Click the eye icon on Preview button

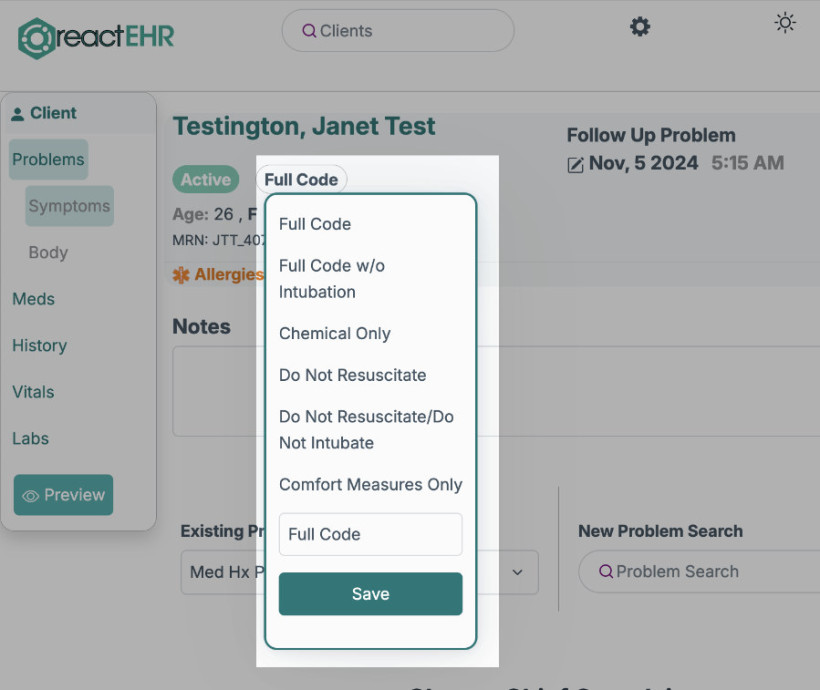click(x=31, y=496)
